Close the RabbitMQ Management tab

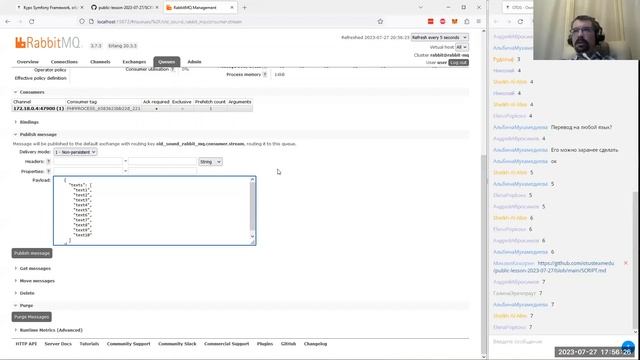pos(232,7)
